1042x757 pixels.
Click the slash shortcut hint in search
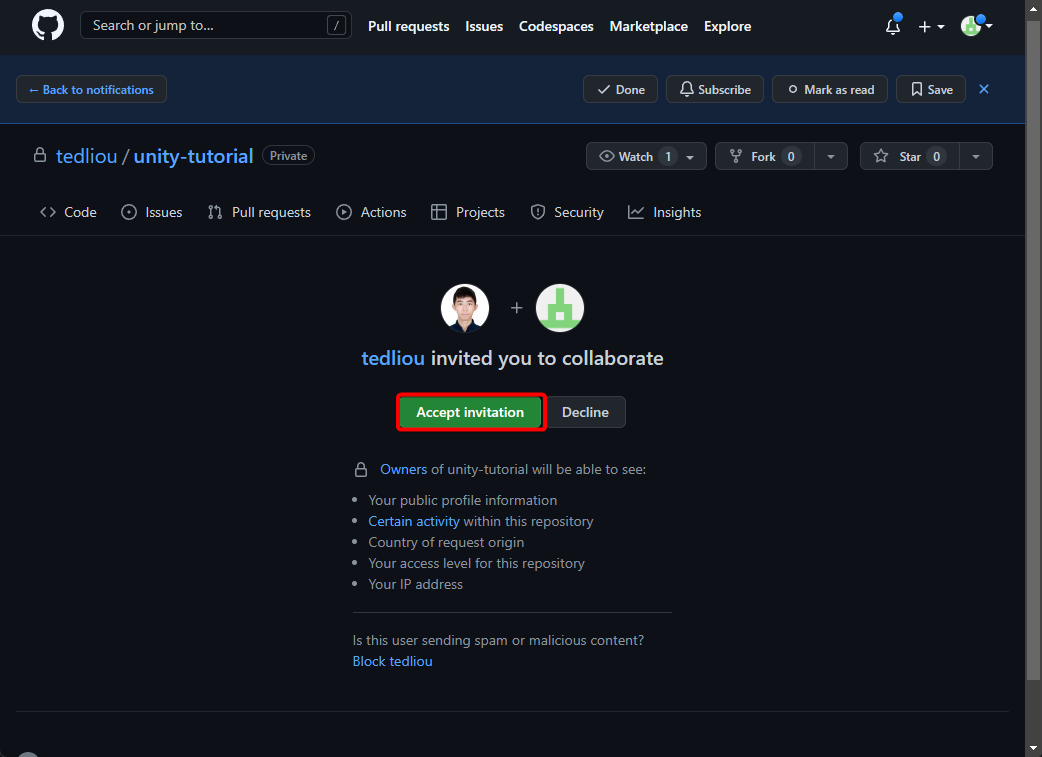tap(336, 25)
